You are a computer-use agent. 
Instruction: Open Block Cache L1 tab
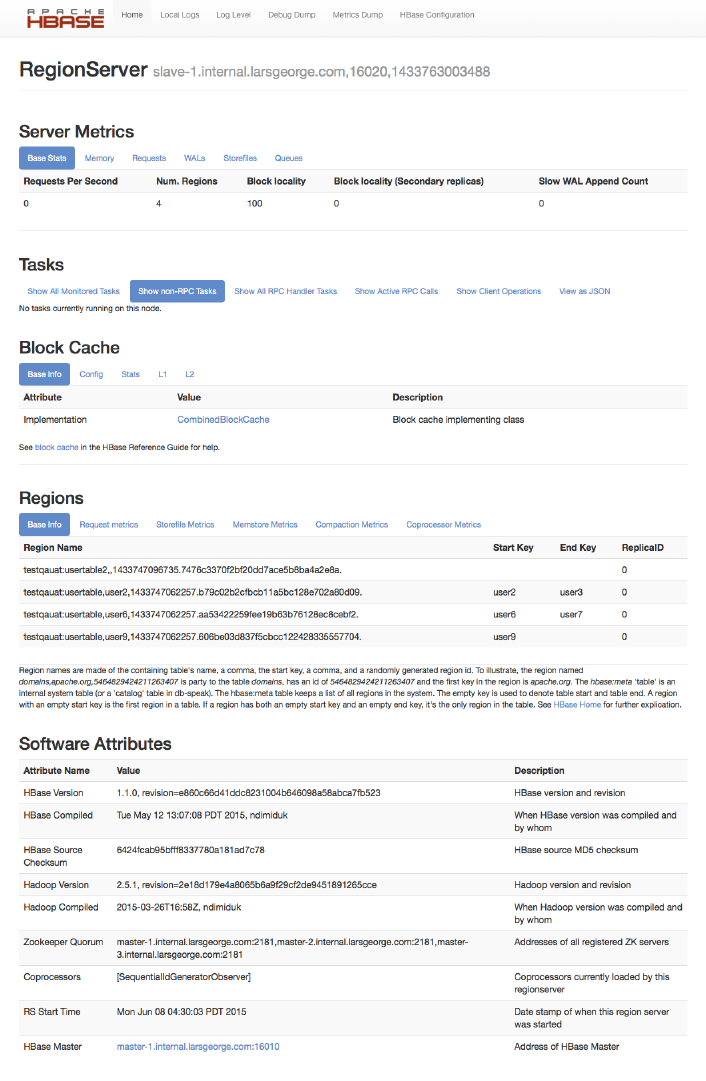pos(163,374)
